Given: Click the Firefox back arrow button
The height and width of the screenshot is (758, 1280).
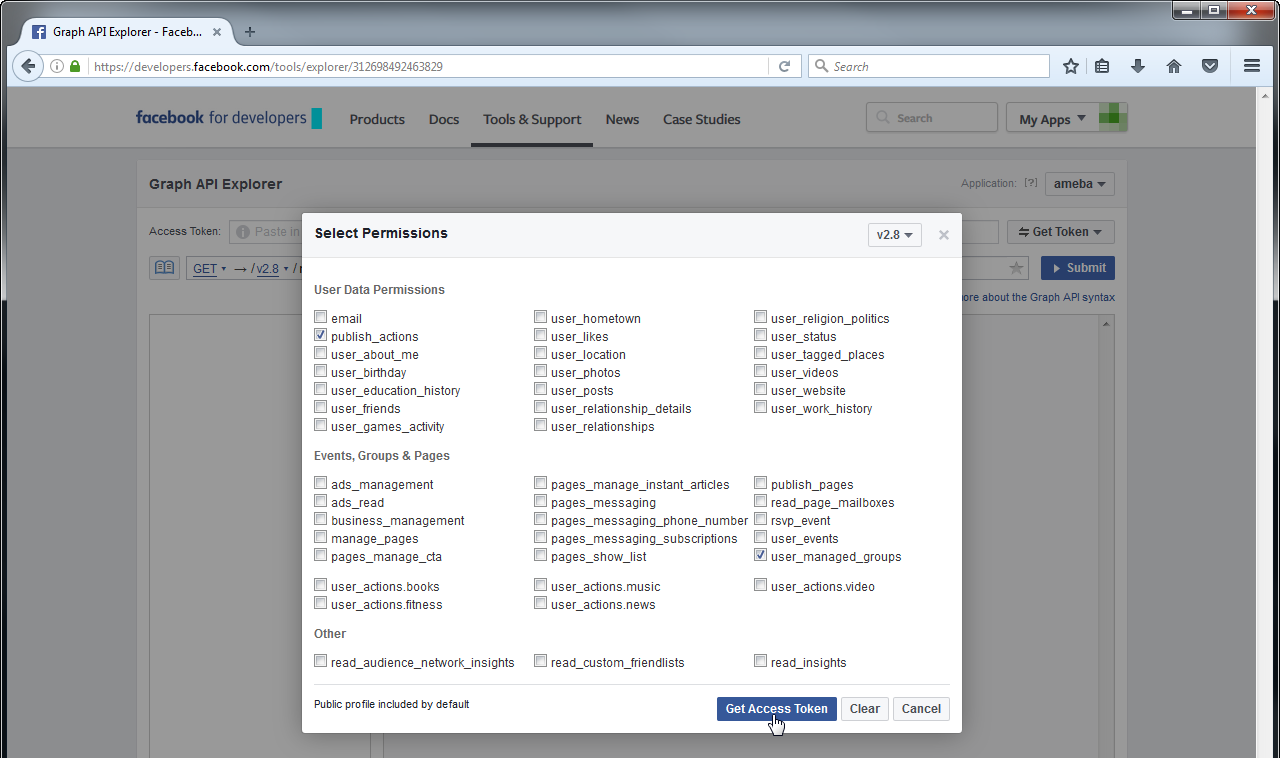Looking at the screenshot, I should (28, 66).
